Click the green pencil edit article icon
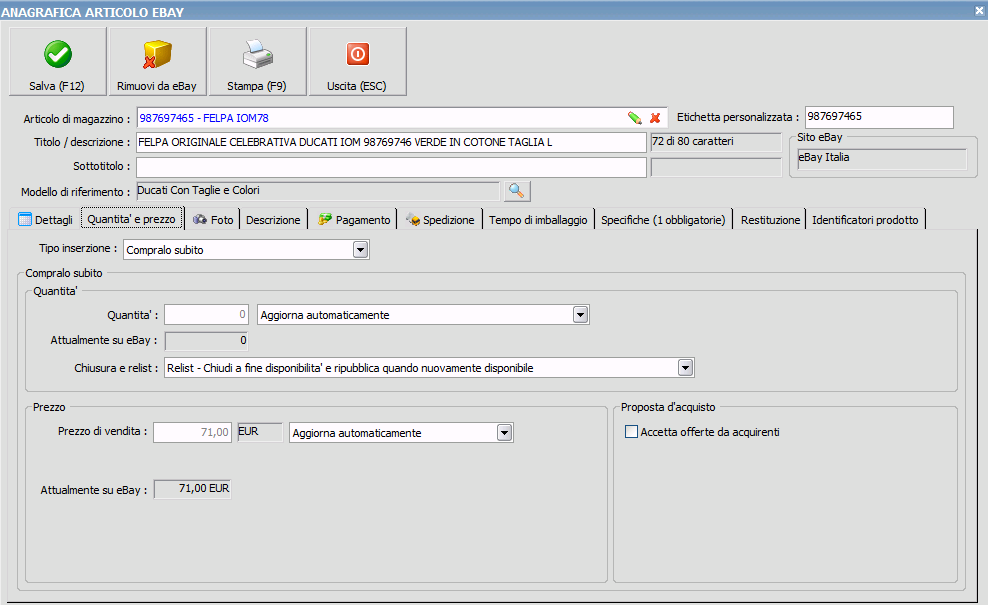The image size is (988, 605). tap(635, 118)
